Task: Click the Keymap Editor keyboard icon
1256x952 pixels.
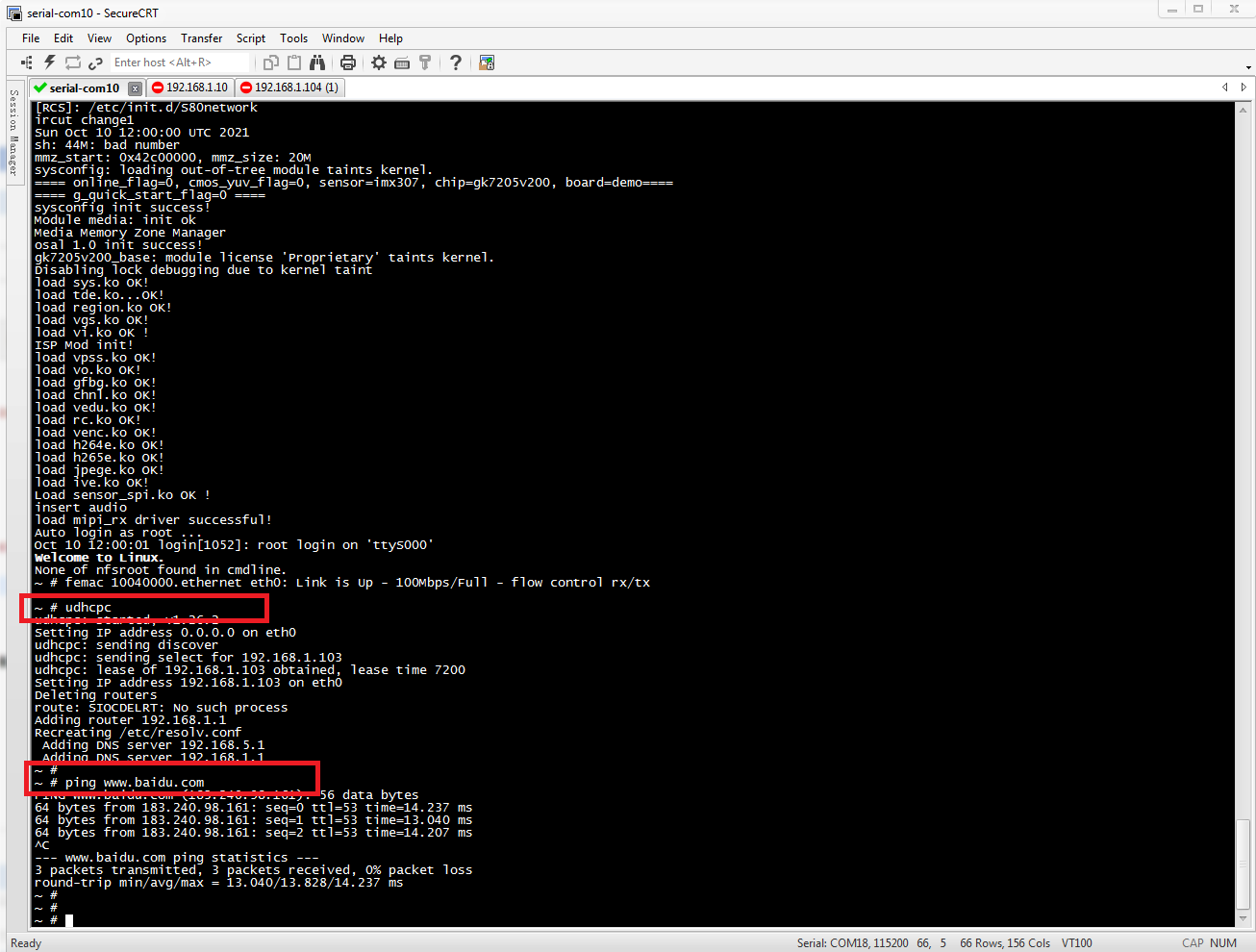Action: (402, 63)
